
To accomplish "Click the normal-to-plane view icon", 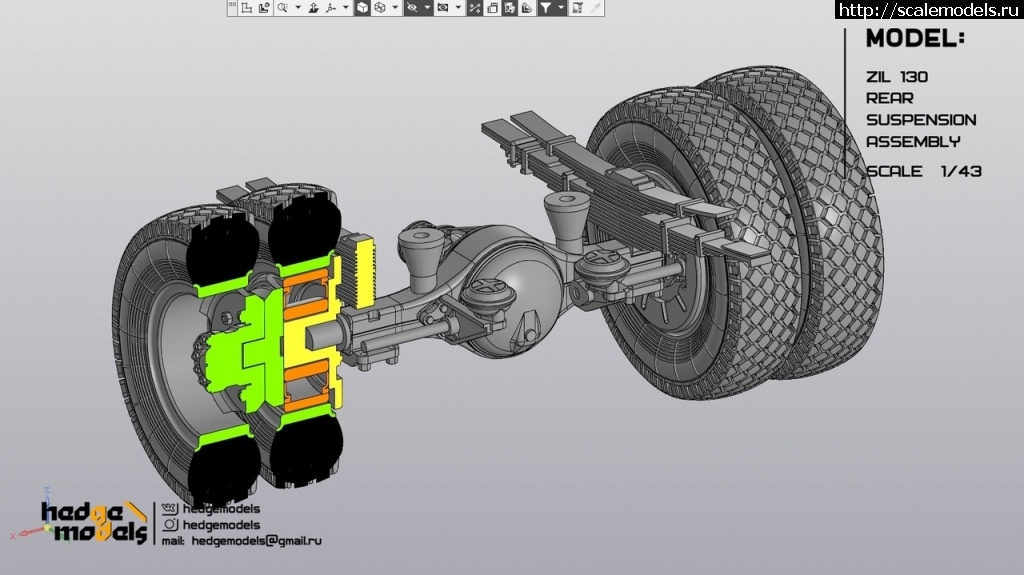I will coord(314,8).
